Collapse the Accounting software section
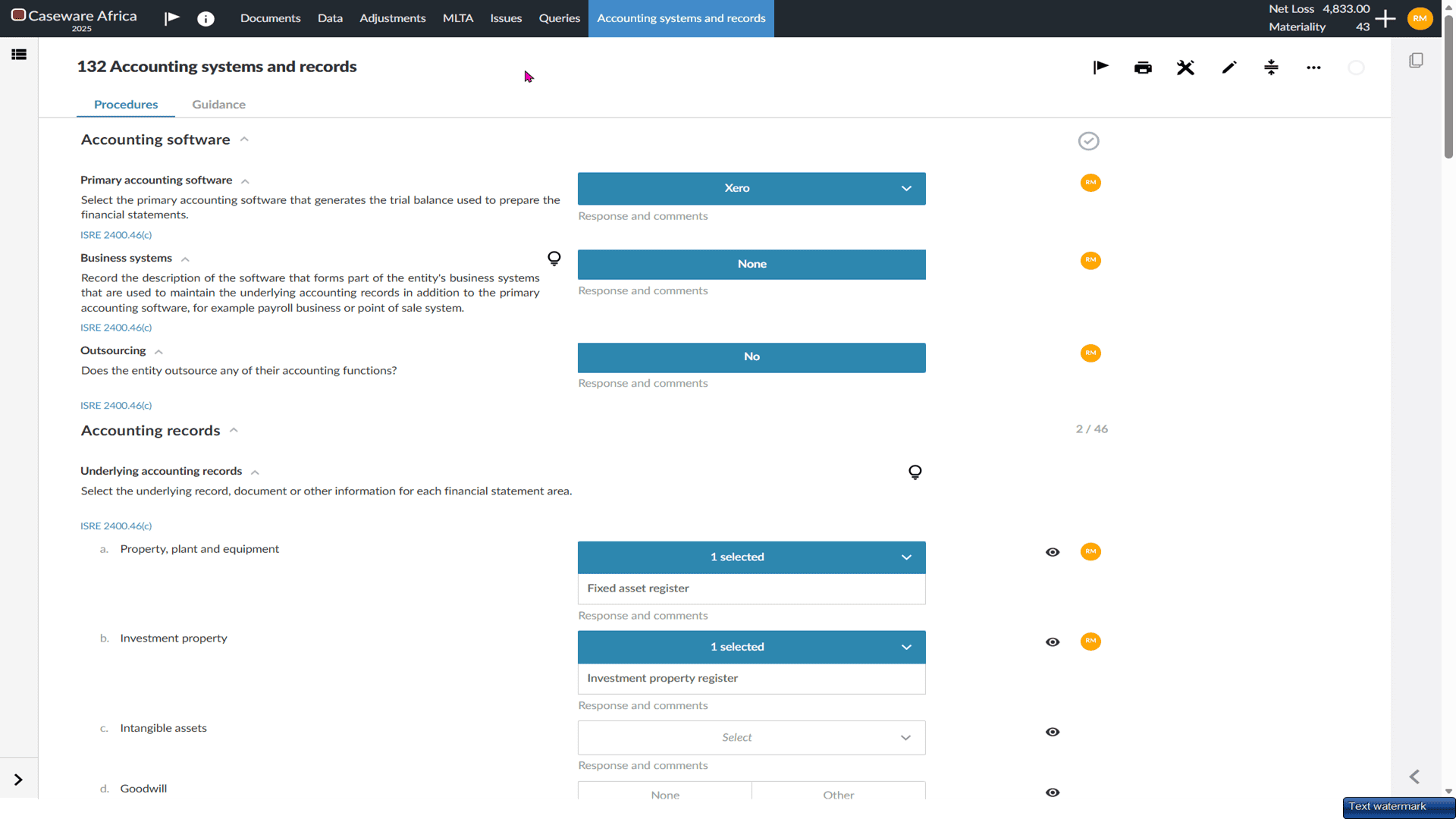 point(244,140)
